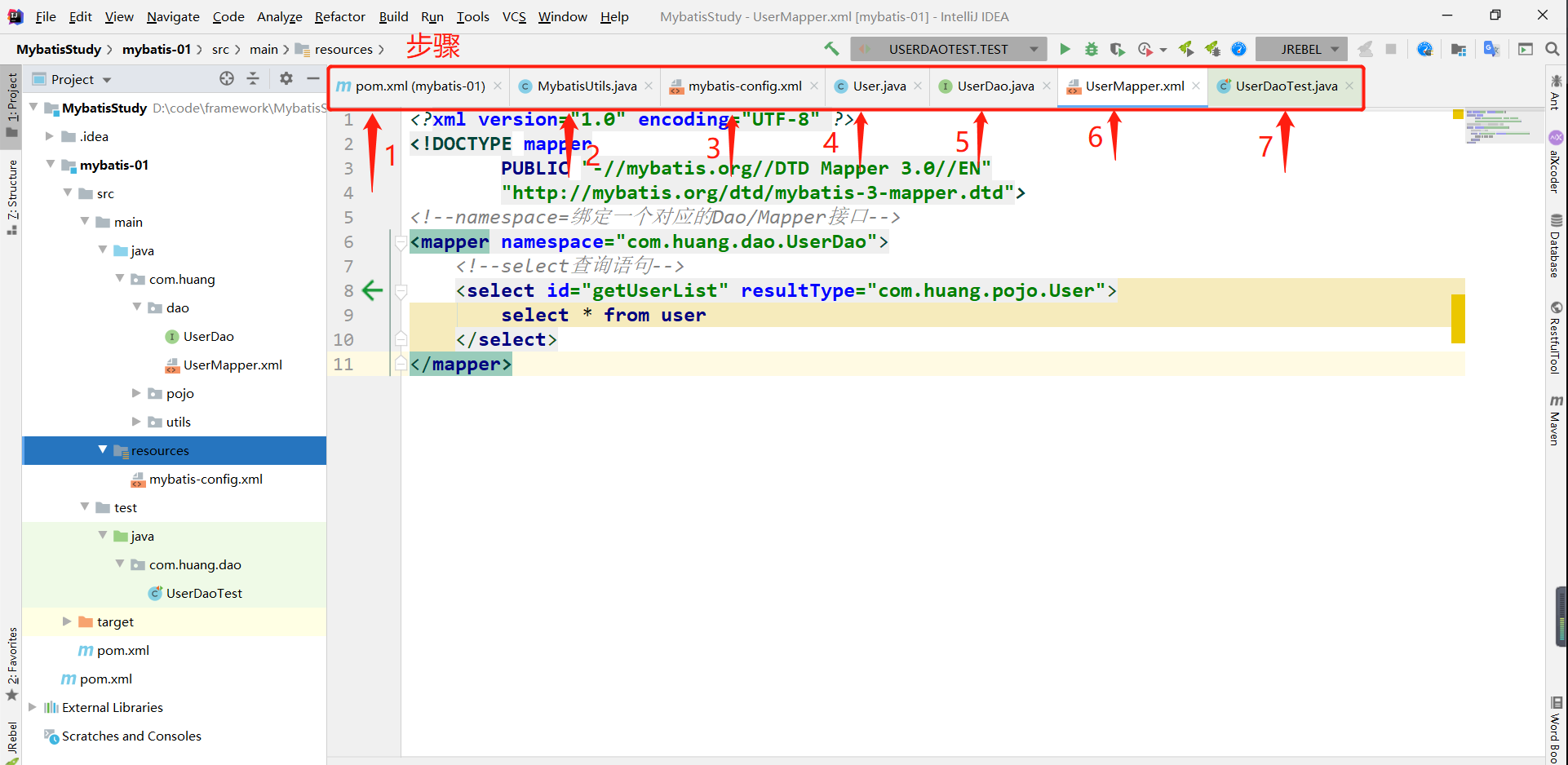The width and height of the screenshot is (1568, 765).
Task: Open the Navigate menu
Action: point(173,16)
